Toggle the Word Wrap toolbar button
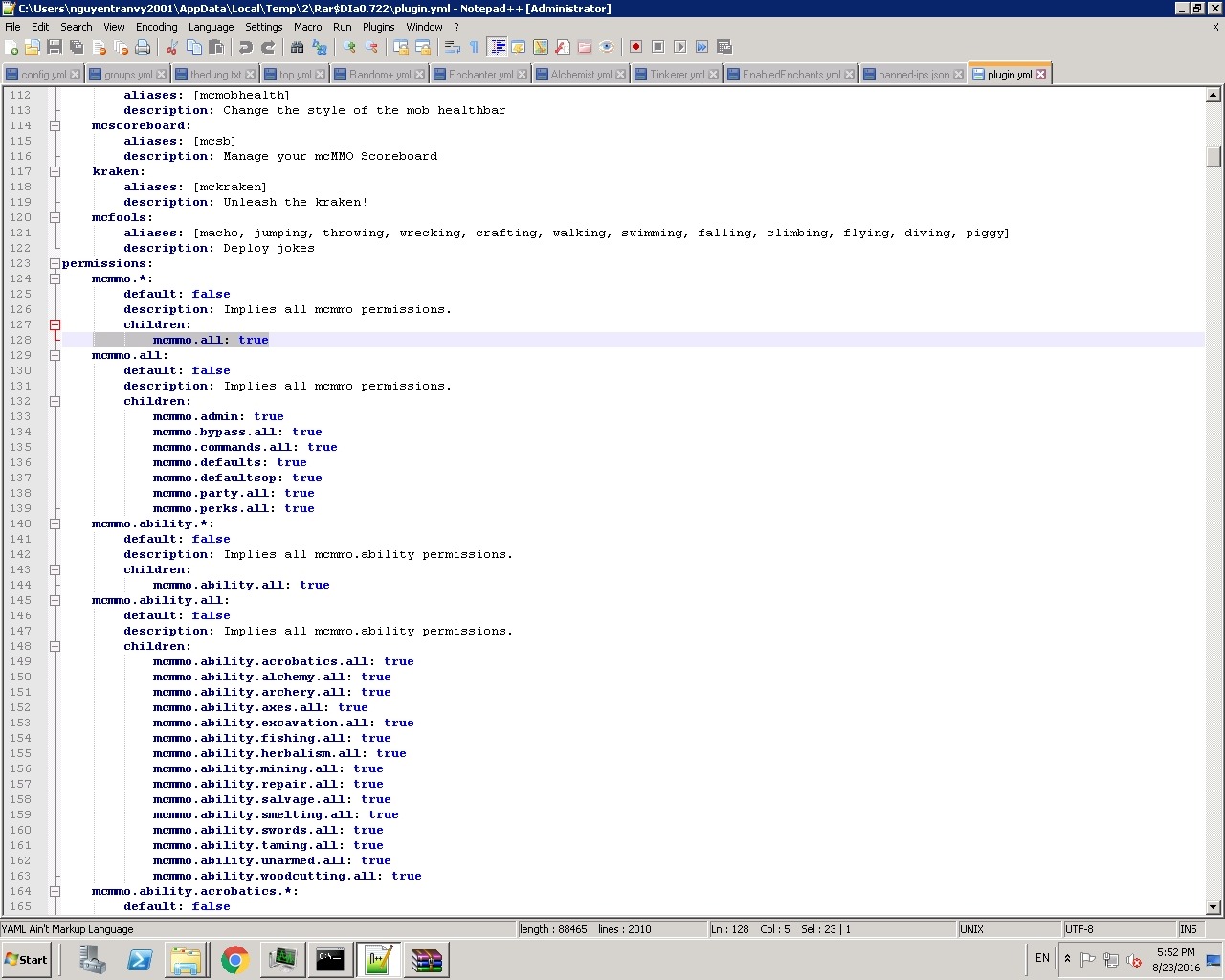 (453, 47)
